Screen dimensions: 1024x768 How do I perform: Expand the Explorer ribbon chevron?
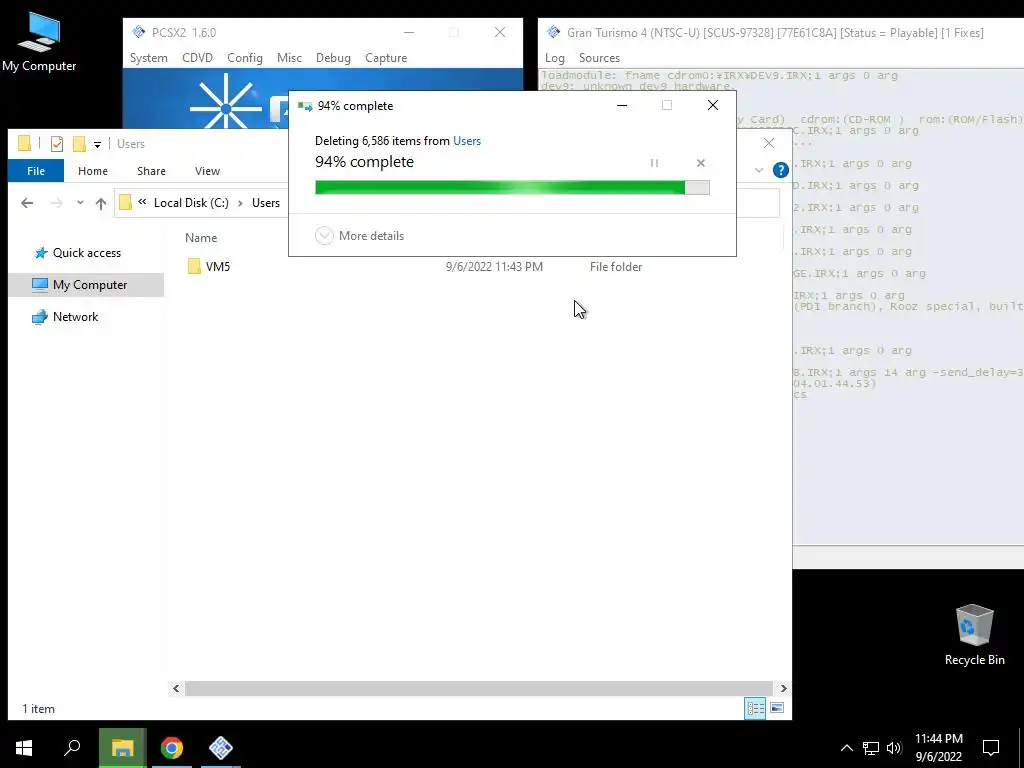[x=759, y=170]
